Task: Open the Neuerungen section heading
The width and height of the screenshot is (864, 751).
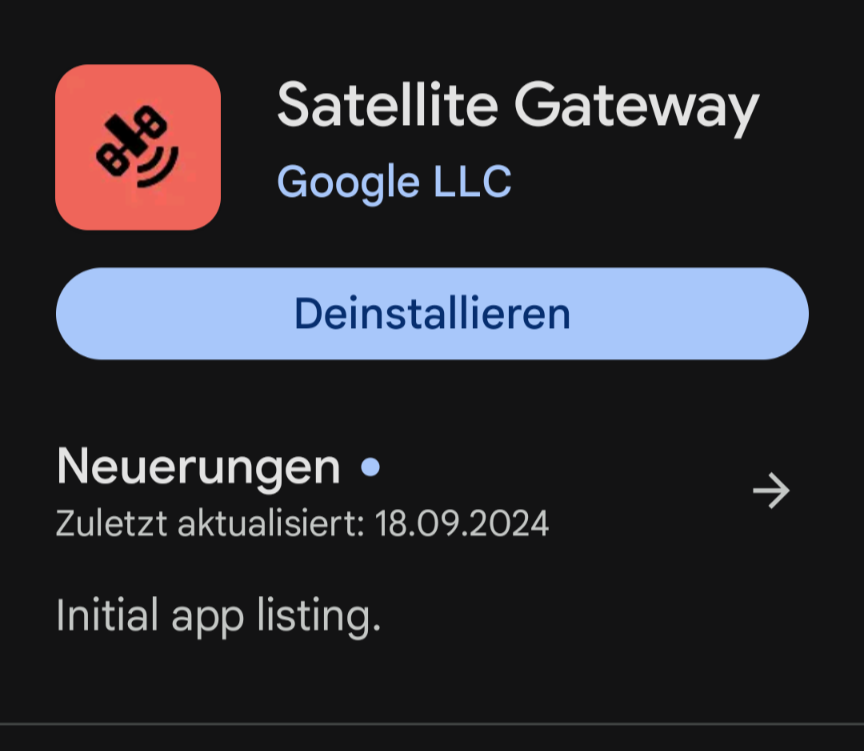Action: (198, 467)
